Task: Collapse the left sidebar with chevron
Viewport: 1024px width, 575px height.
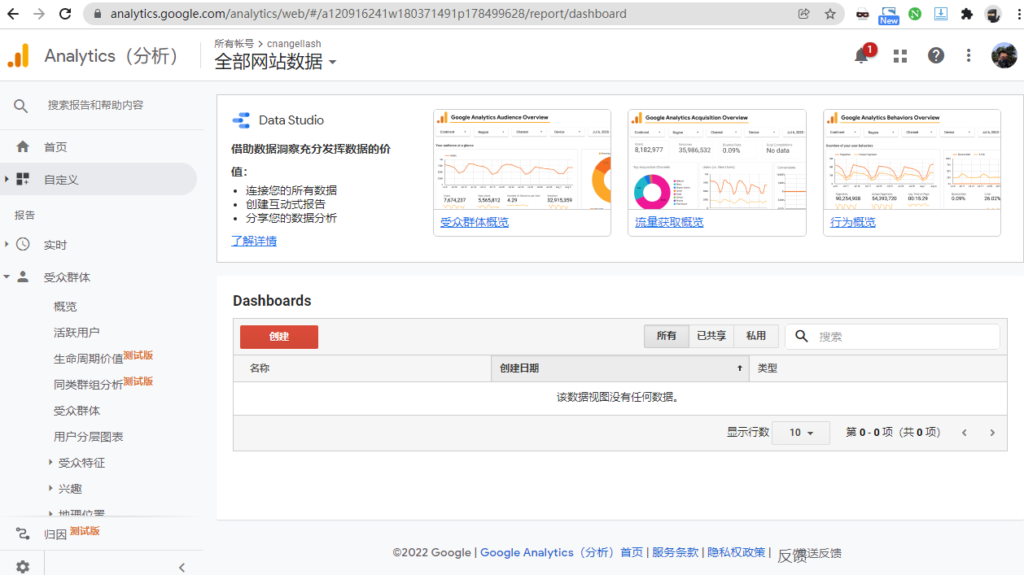Action: pyautogui.click(x=182, y=567)
